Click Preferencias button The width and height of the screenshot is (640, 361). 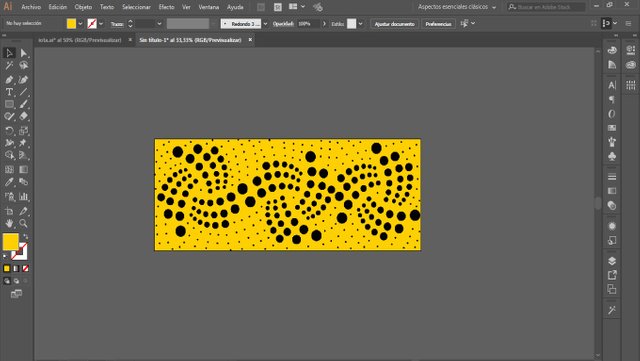click(x=438, y=24)
